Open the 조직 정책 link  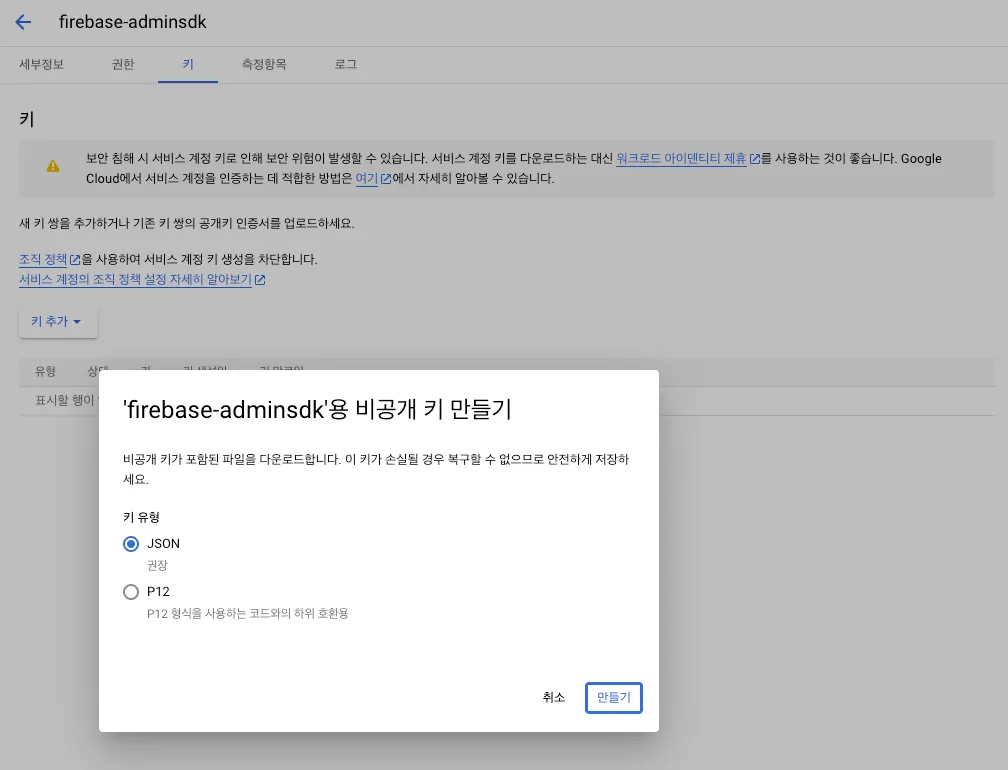click(43, 259)
